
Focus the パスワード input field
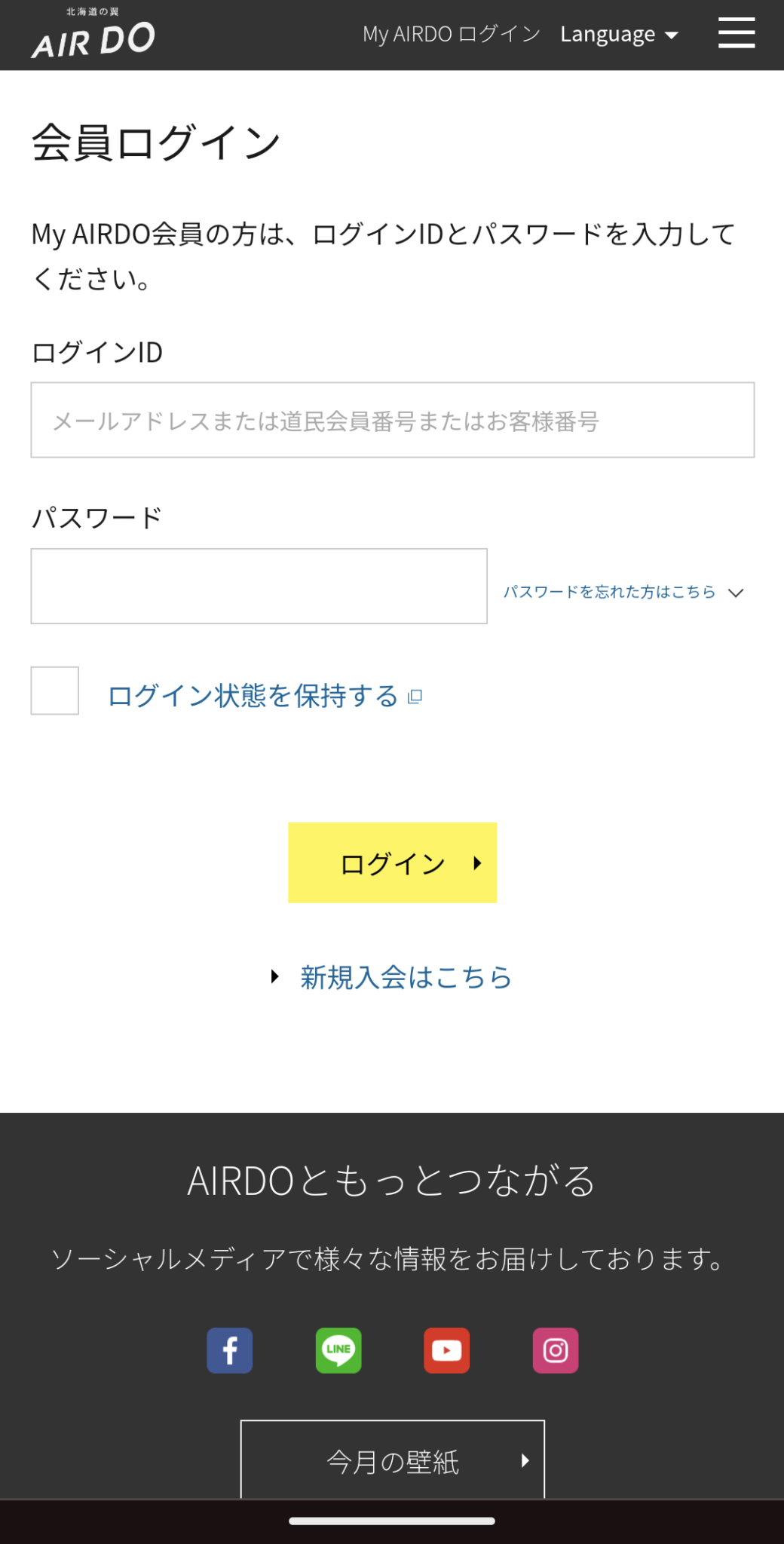pos(259,586)
